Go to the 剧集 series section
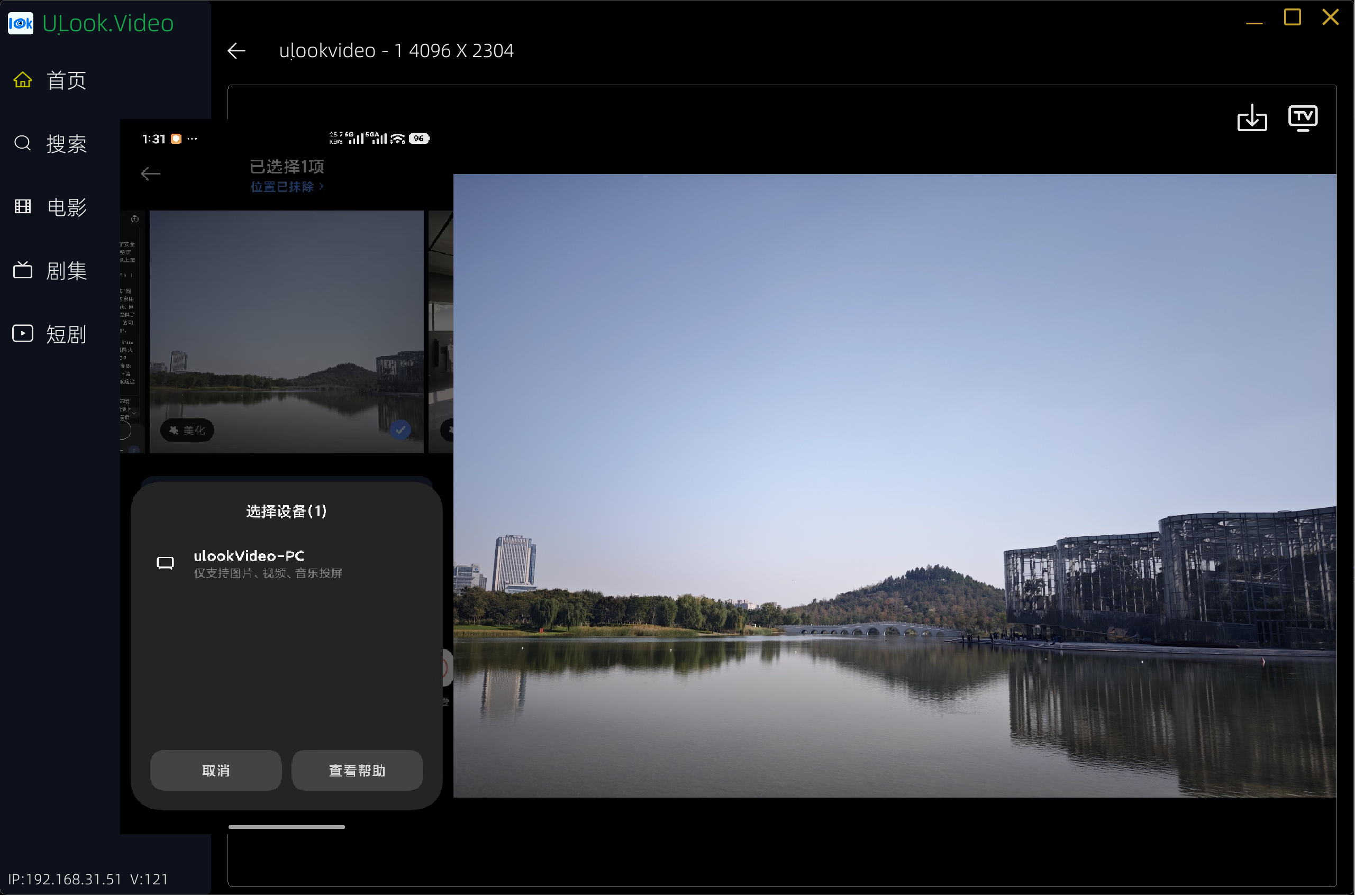 tap(50, 270)
